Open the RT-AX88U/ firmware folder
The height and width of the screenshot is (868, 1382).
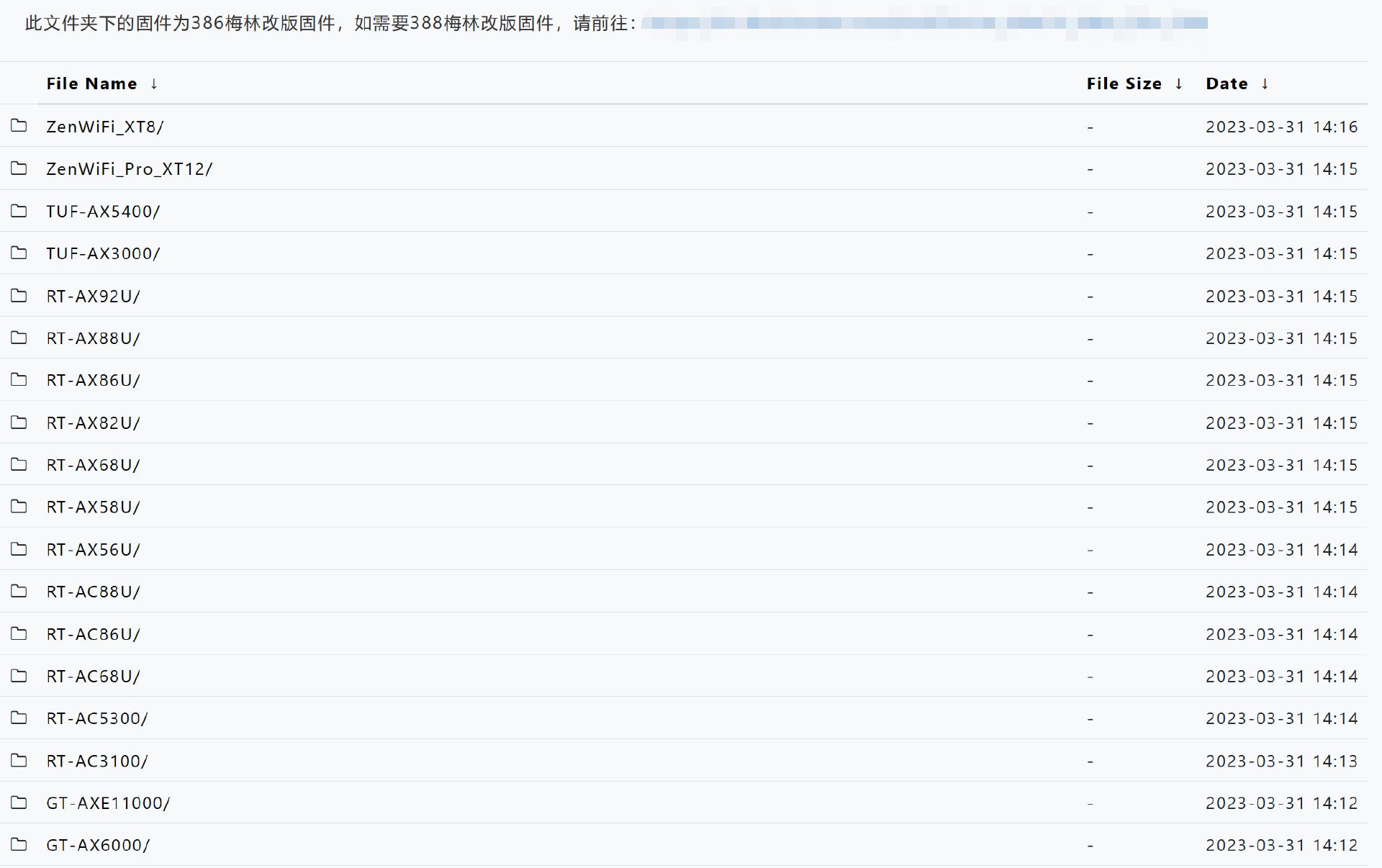[94, 338]
